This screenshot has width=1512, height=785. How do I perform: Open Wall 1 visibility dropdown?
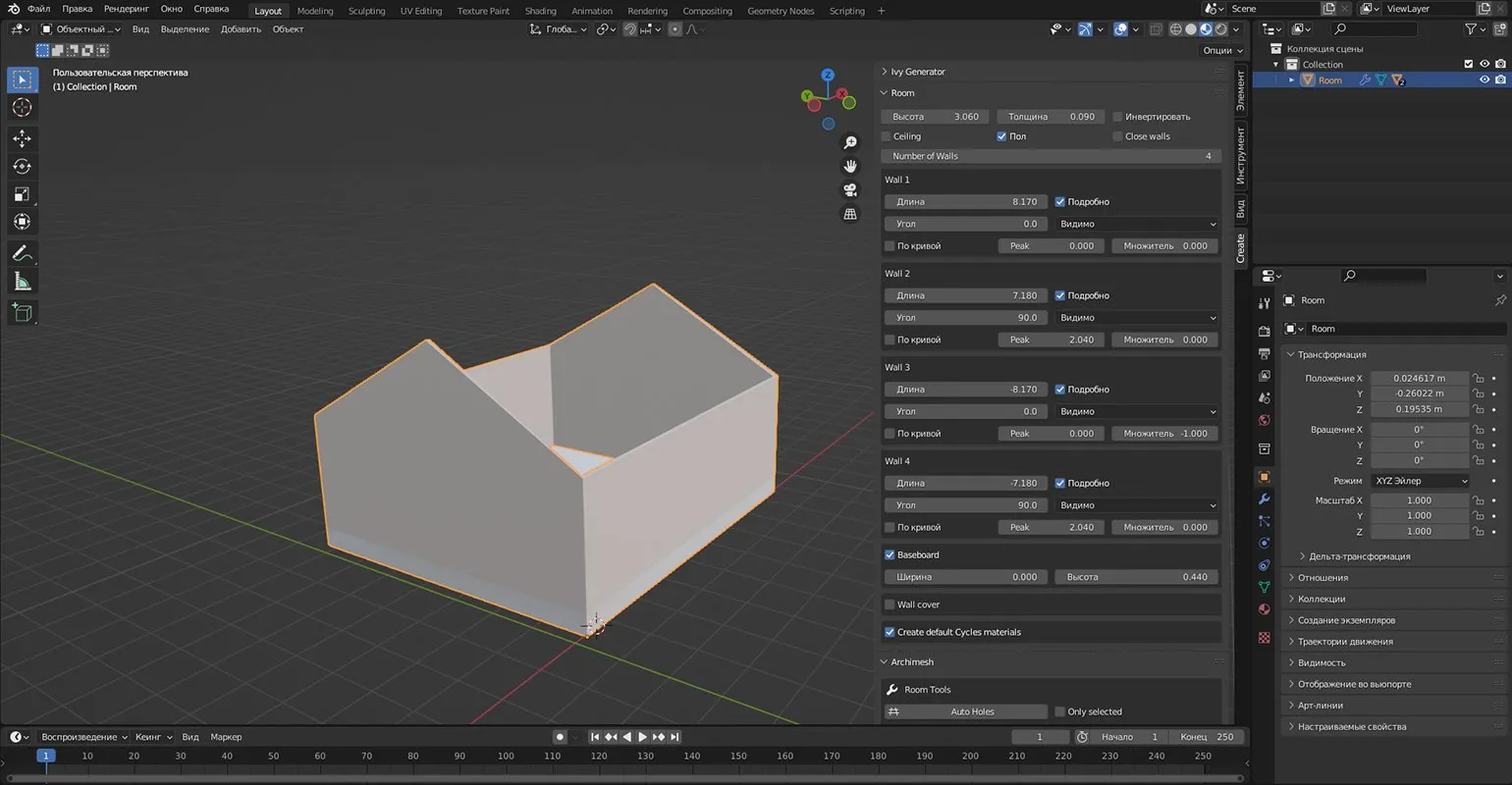[1137, 224]
